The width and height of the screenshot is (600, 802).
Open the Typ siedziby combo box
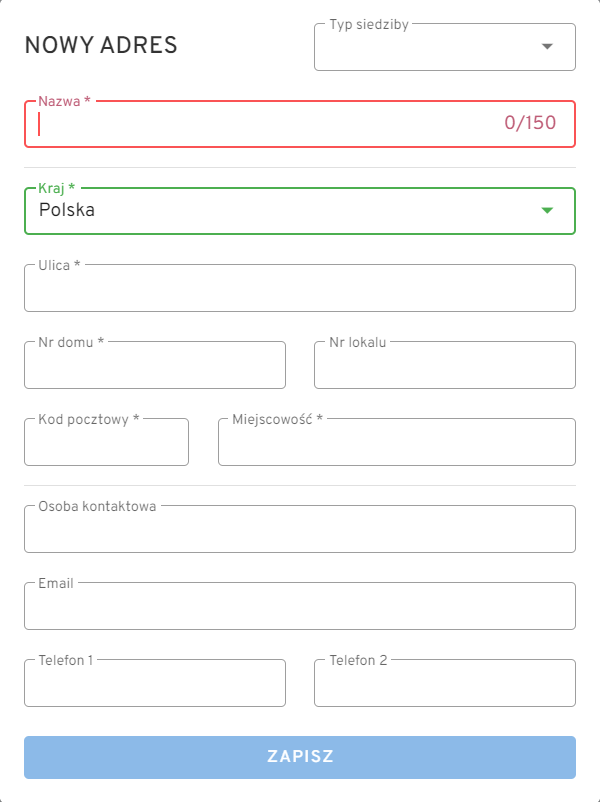point(430,48)
